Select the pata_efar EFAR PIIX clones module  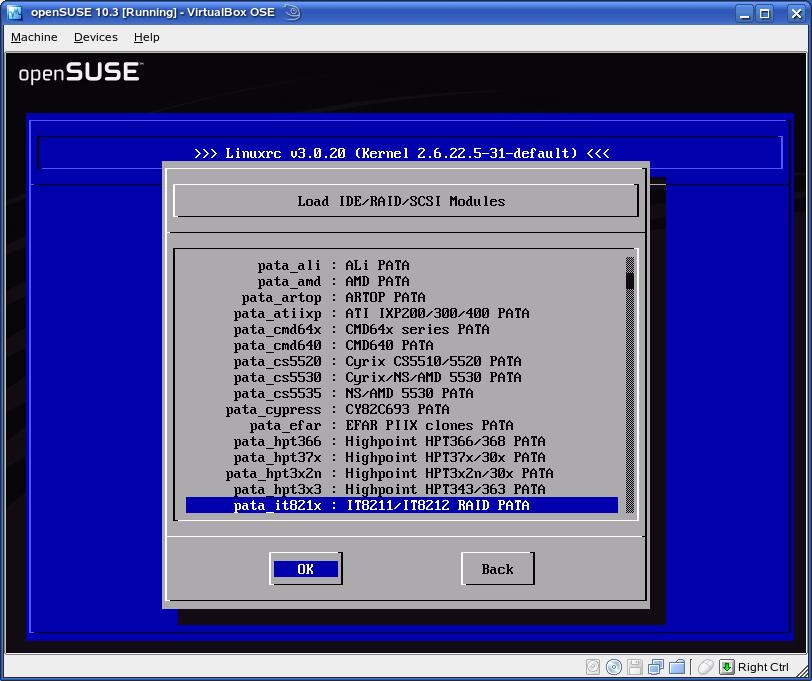point(402,426)
